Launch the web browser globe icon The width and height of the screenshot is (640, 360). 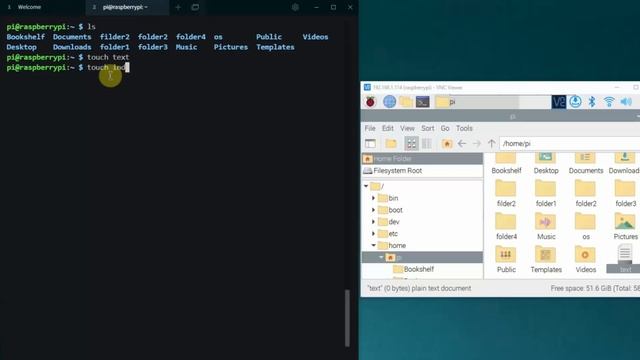tap(389, 102)
